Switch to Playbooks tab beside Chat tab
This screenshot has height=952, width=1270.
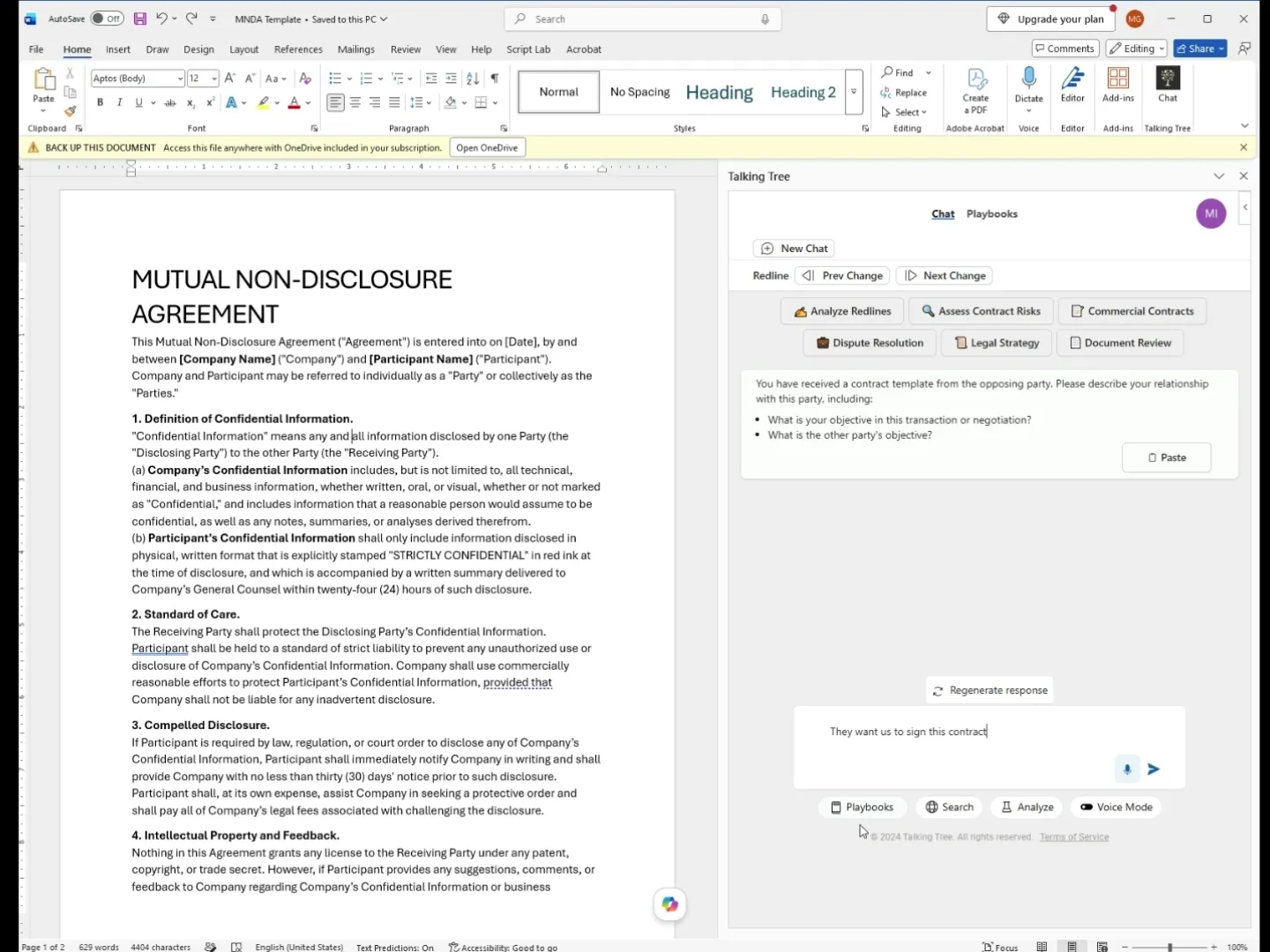tap(991, 214)
